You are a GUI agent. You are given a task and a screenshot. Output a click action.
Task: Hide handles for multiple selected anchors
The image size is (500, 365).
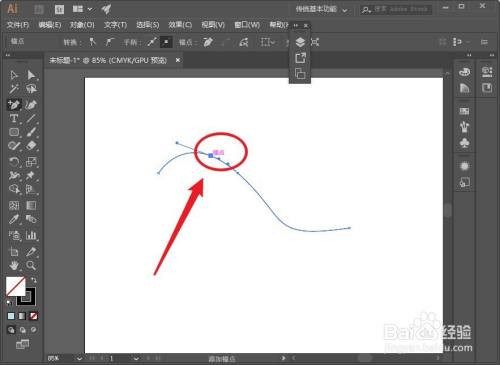click(166, 42)
